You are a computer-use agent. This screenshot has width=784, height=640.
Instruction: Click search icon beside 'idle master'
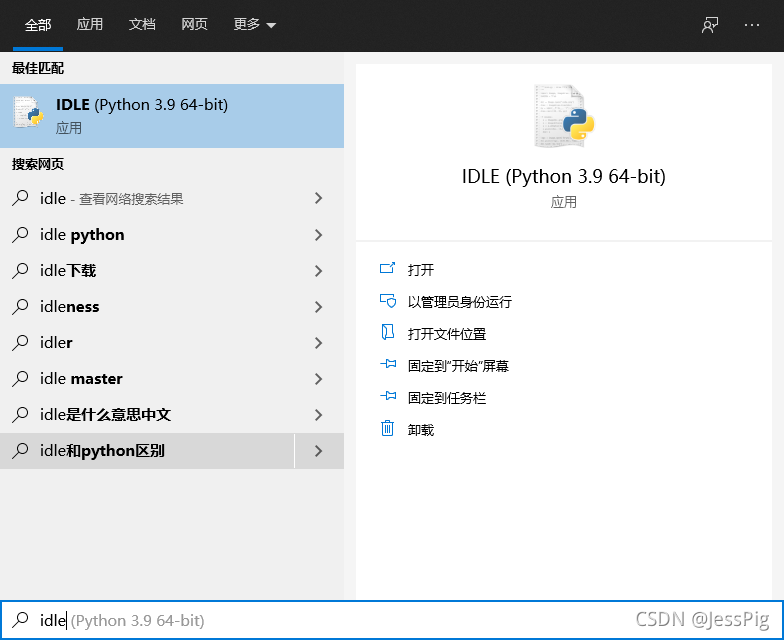[20, 378]
